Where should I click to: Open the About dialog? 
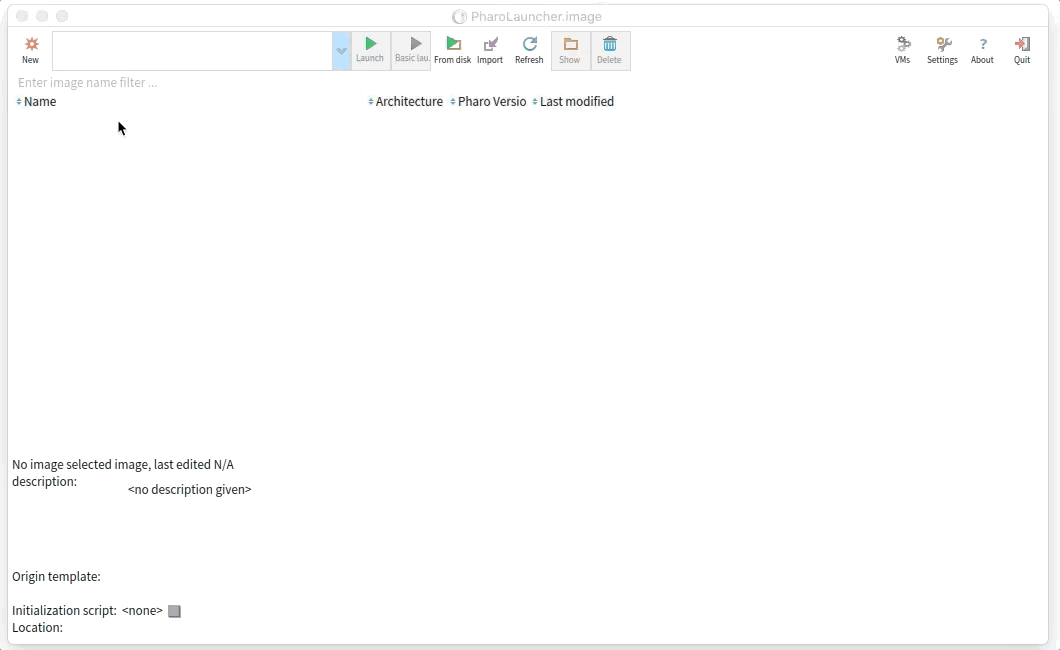(x=982, y=51)
